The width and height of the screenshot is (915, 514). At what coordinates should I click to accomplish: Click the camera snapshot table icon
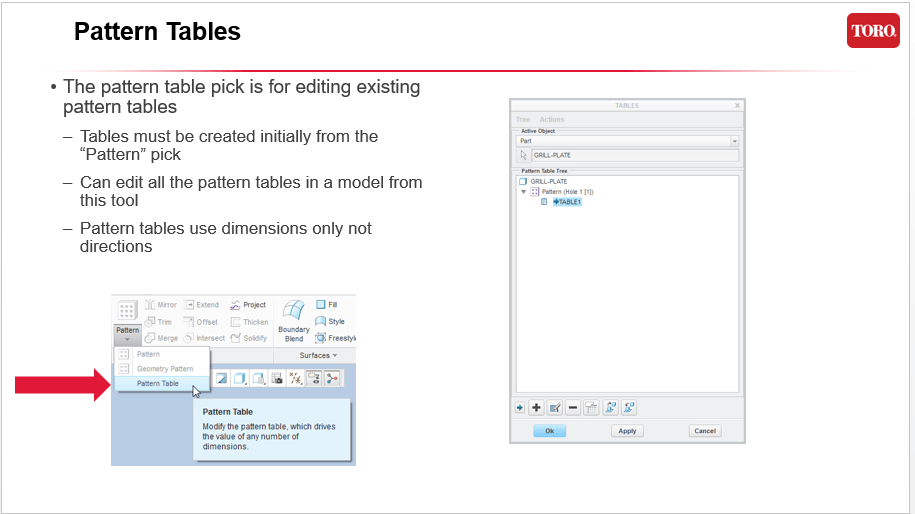[277, 379]
